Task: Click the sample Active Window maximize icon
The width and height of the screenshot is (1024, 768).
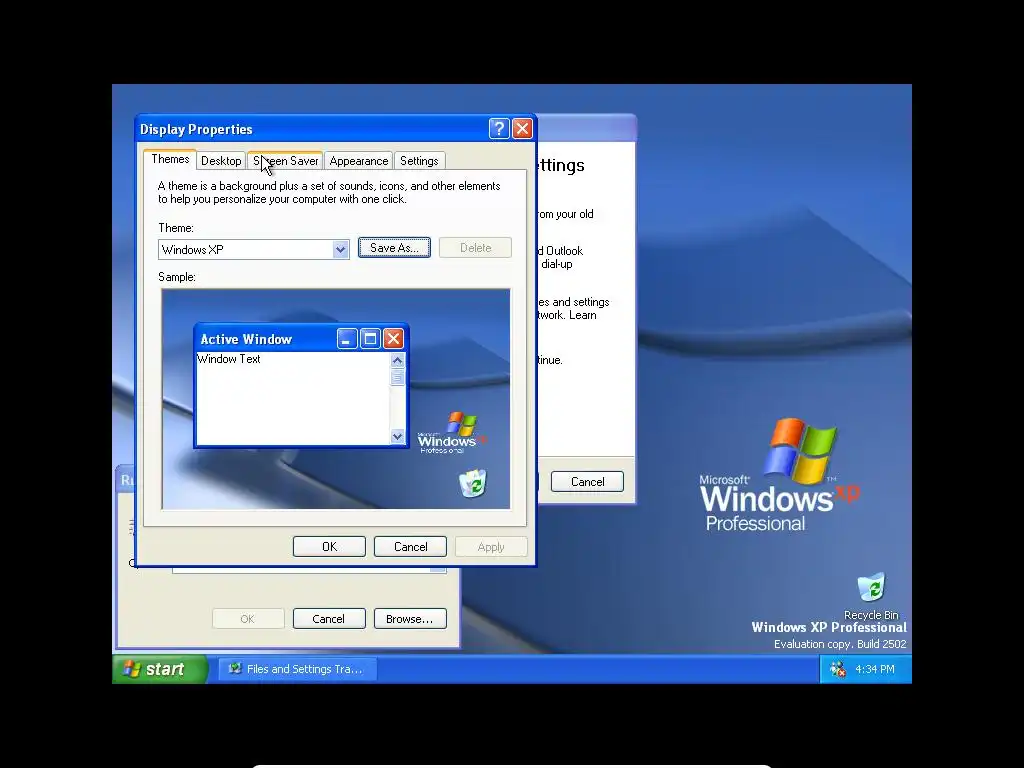Action: click(x=370, y=338)
